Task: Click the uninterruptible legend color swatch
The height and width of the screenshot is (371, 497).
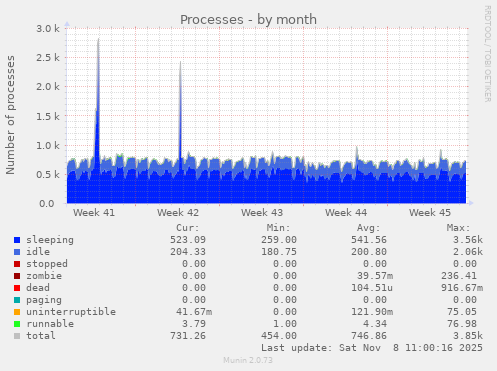Action: (x=17, y=312)
